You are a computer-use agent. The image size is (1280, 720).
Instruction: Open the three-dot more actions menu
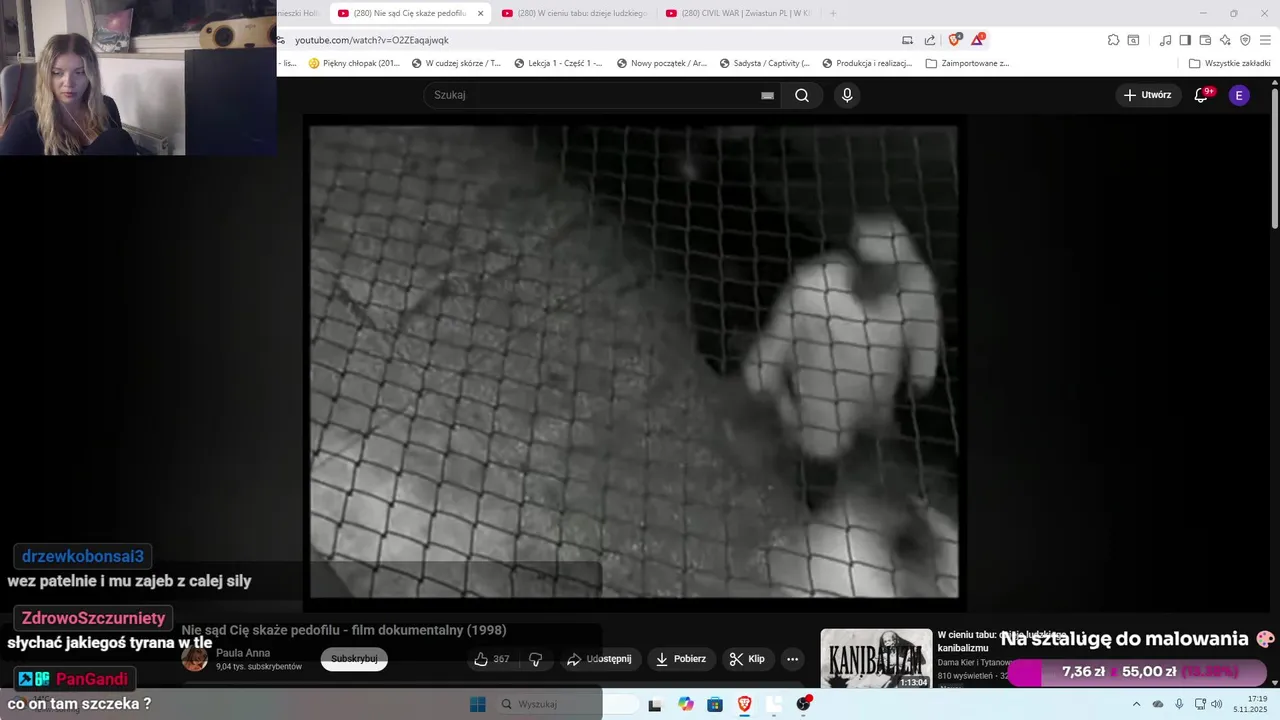click(x=792, y=659)
